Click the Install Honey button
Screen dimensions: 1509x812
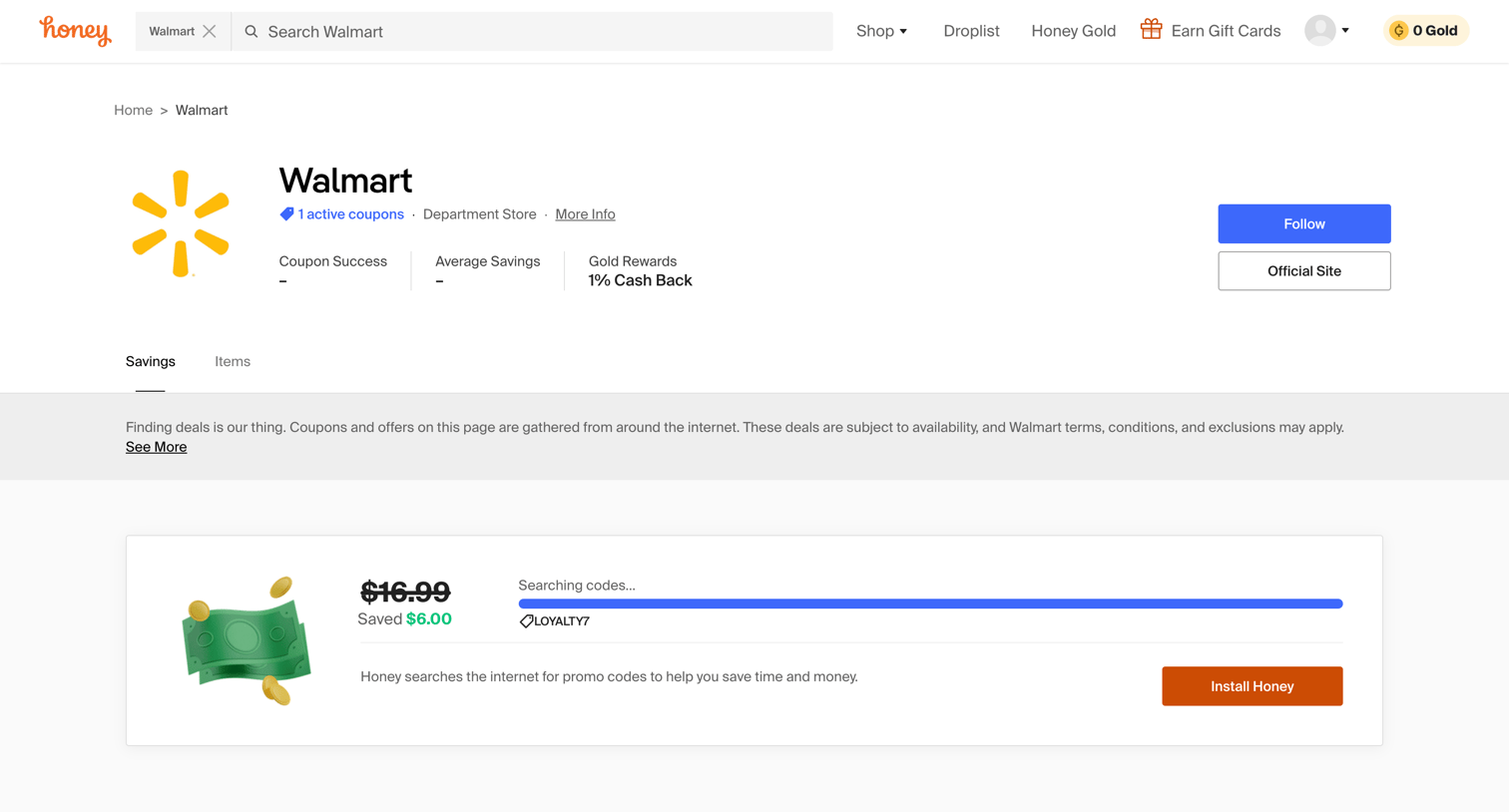(x=1252, y=686)
